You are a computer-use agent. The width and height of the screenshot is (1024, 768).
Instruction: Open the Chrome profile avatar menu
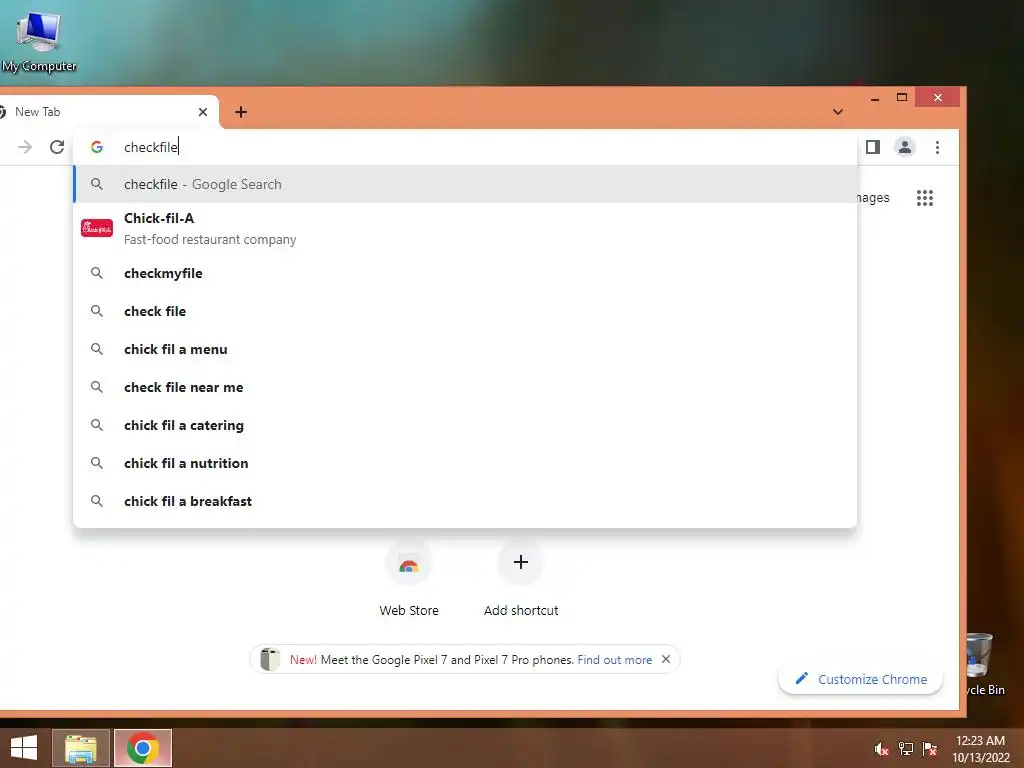click(x=904, y=147)
